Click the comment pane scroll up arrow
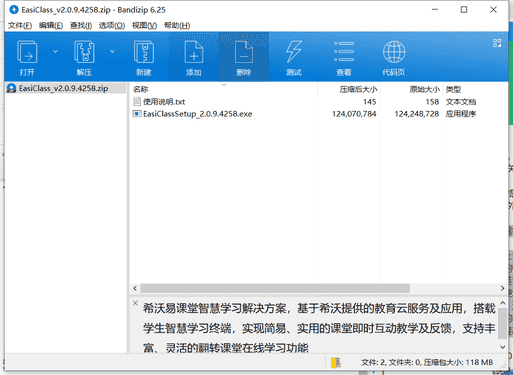Image resolution: width=513 pixels, height=375 pixels. [x=503, y=303]
